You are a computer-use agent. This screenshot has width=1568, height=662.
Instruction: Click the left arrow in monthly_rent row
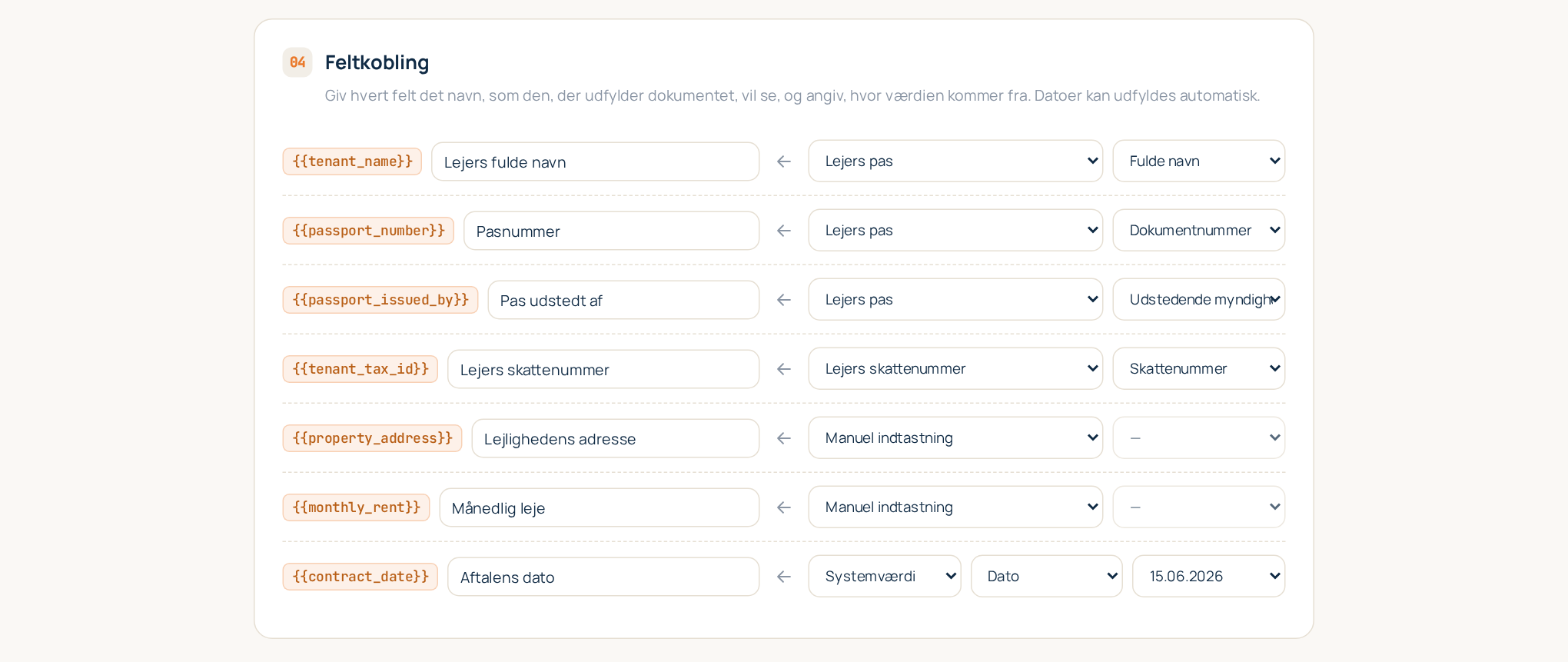[x=784, y=507]
